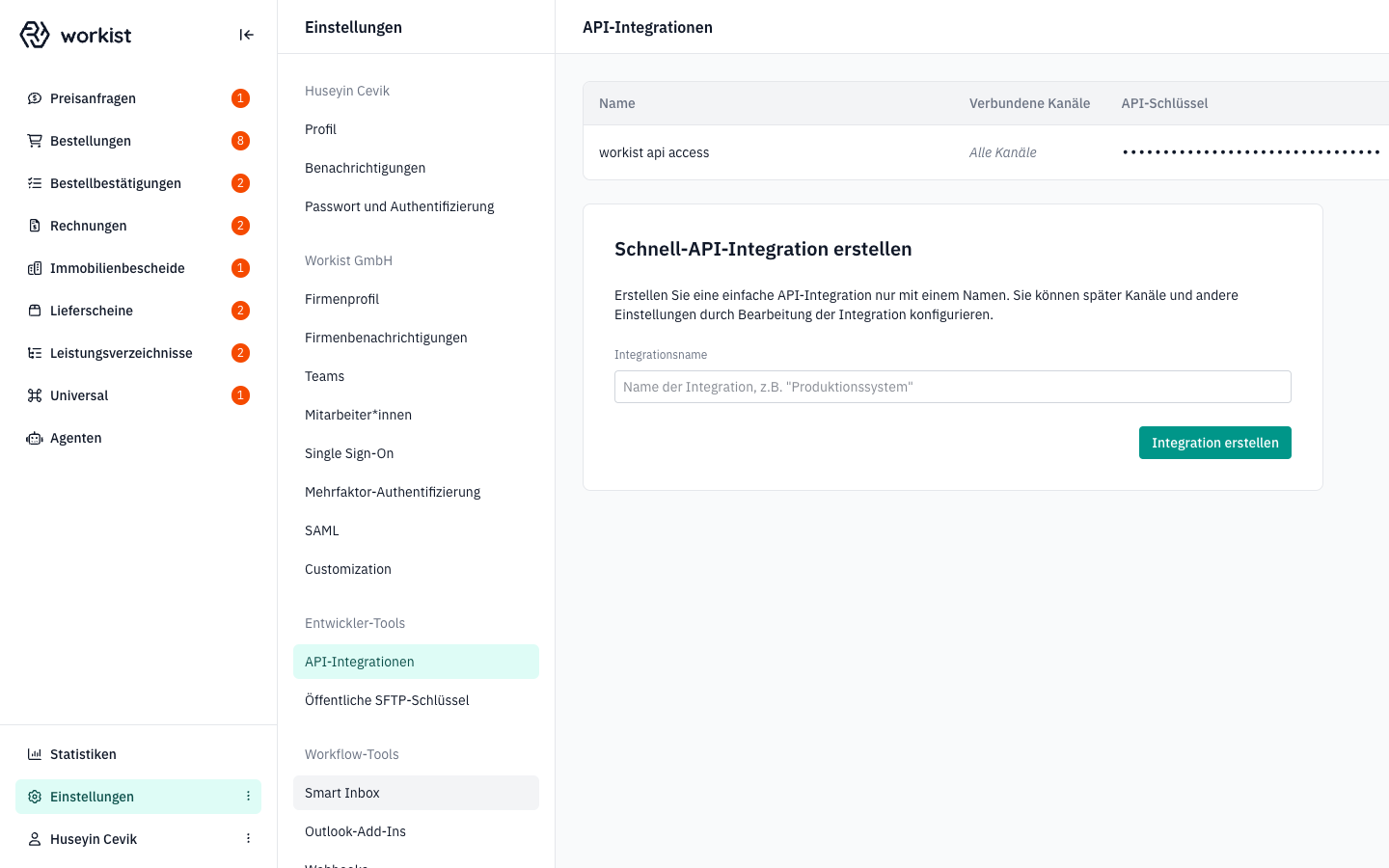Open Single Sign-On settings
1389x868 pixels.
[416, 453]
